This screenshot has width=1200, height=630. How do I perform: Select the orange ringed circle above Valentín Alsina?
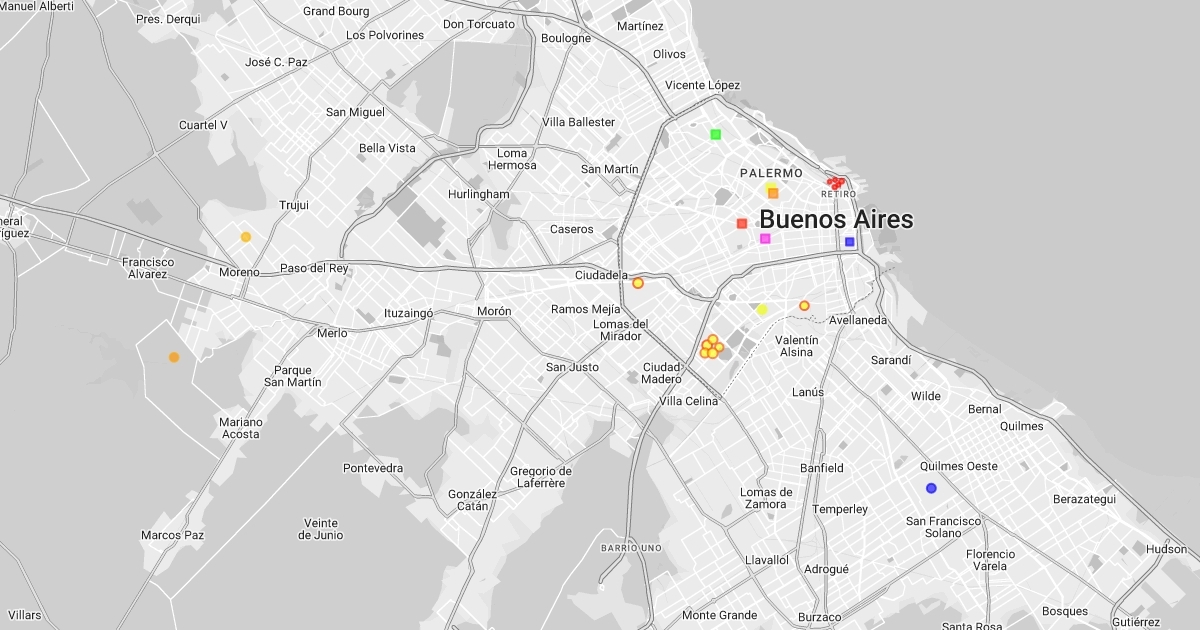click(804, 306)
